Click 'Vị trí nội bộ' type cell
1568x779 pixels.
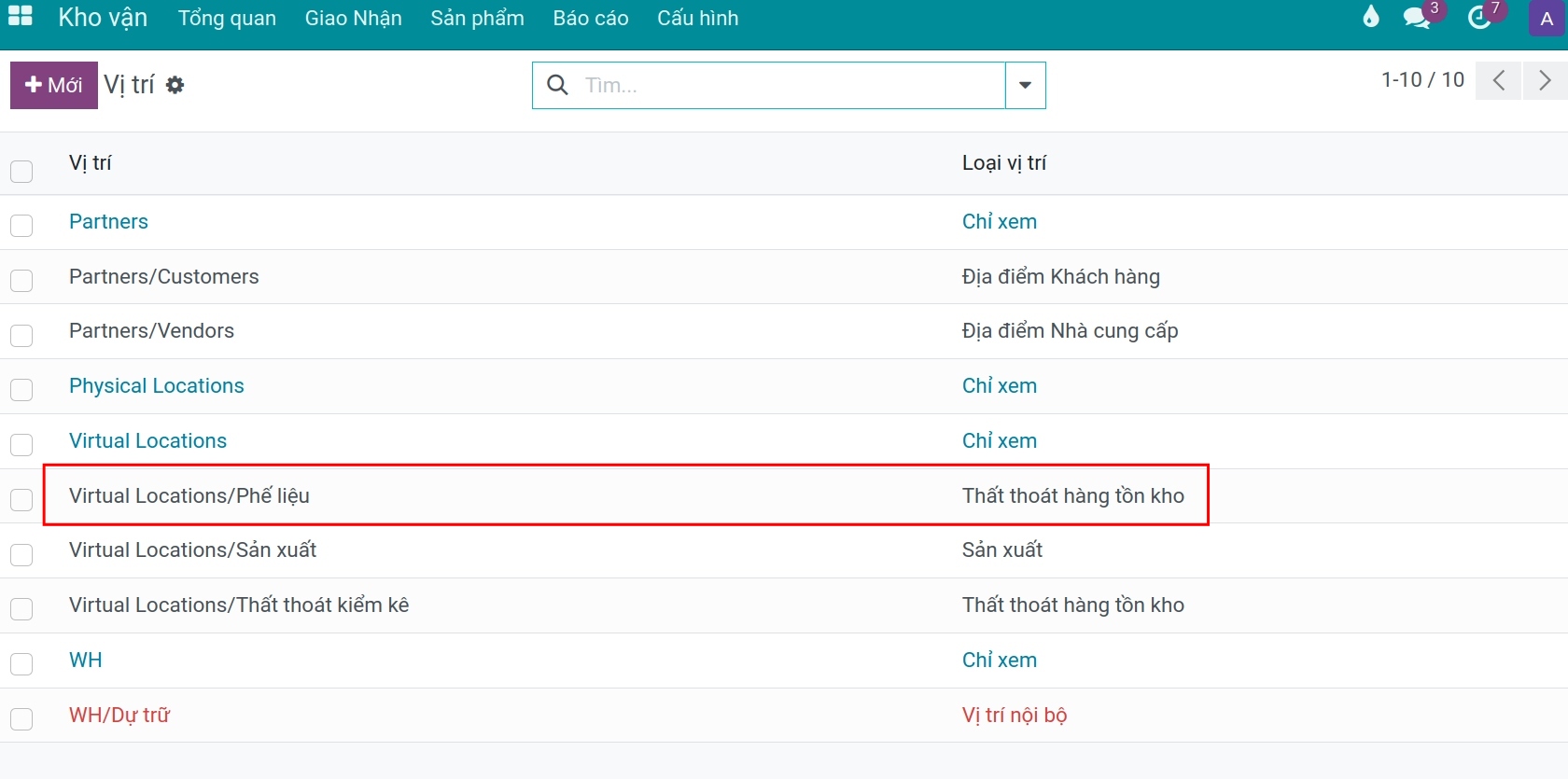(1015, 715)
